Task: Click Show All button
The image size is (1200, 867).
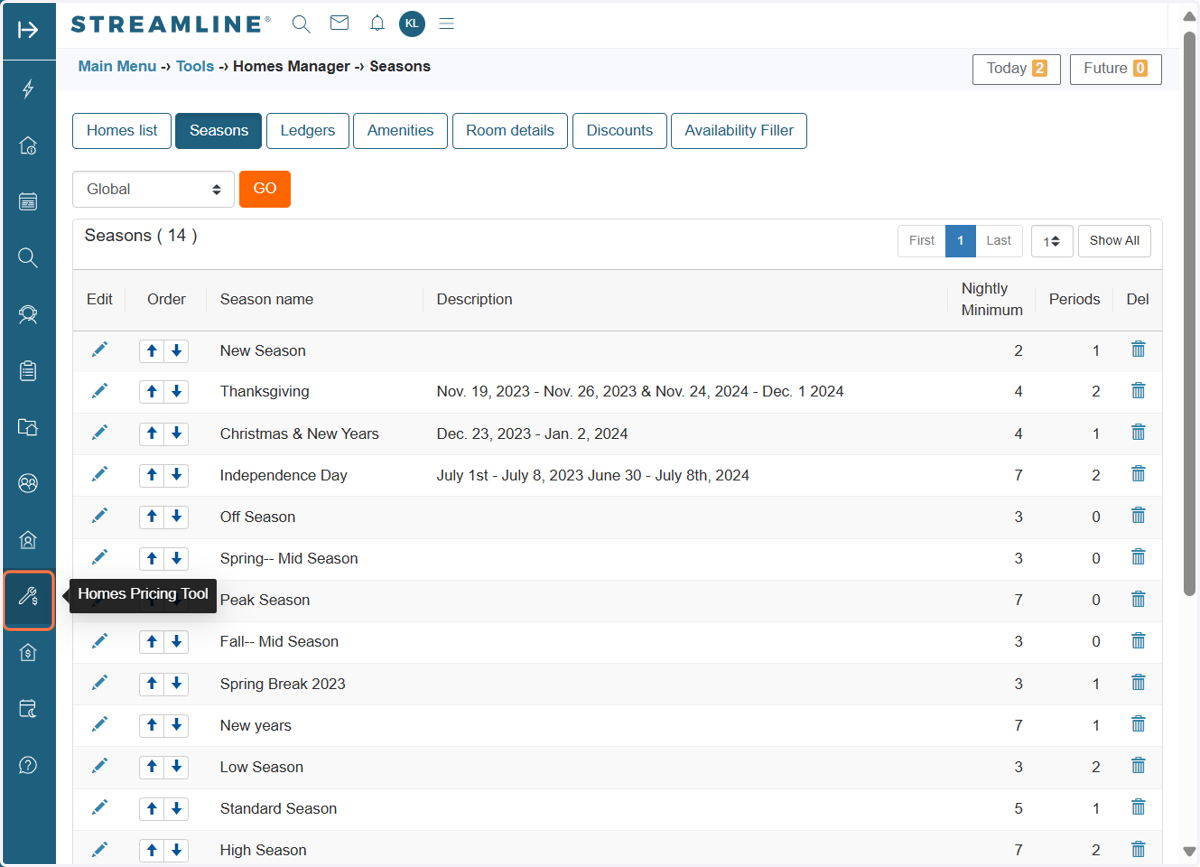Action: (1114, 241)
